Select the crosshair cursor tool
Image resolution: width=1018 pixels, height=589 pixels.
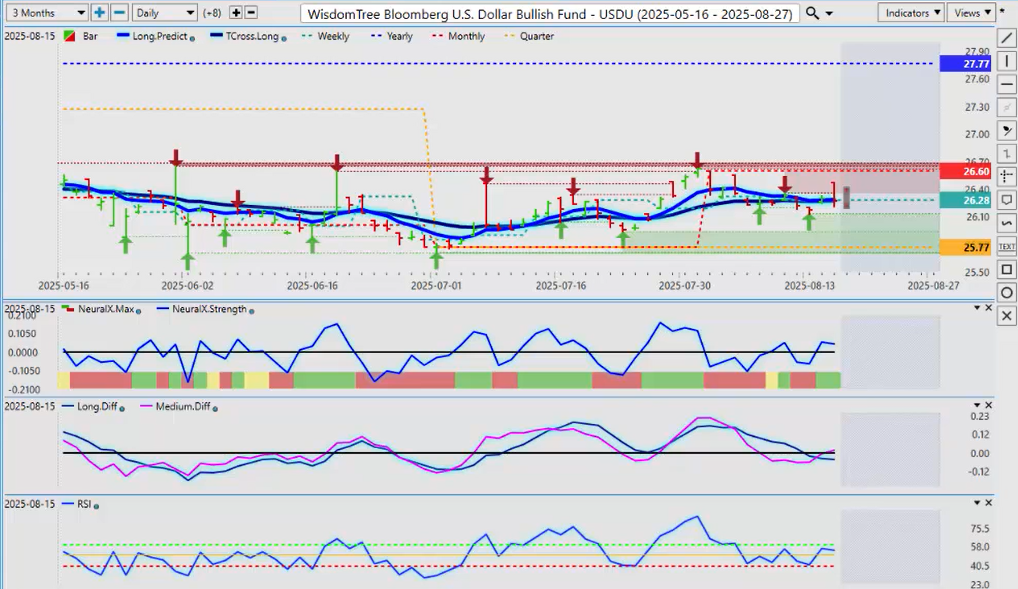pyautogui.click(x=1007, y=177)
